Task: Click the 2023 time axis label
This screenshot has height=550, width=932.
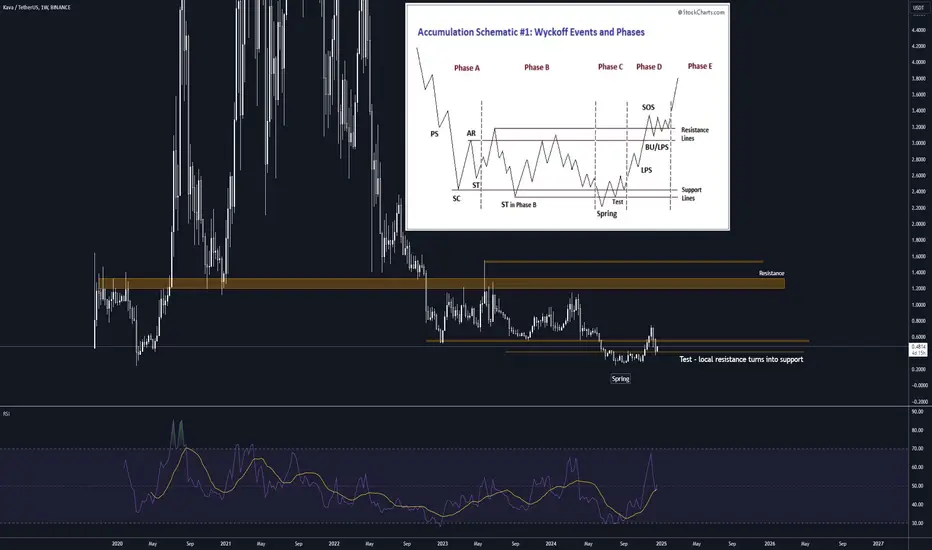Action: tap(442, 543)
